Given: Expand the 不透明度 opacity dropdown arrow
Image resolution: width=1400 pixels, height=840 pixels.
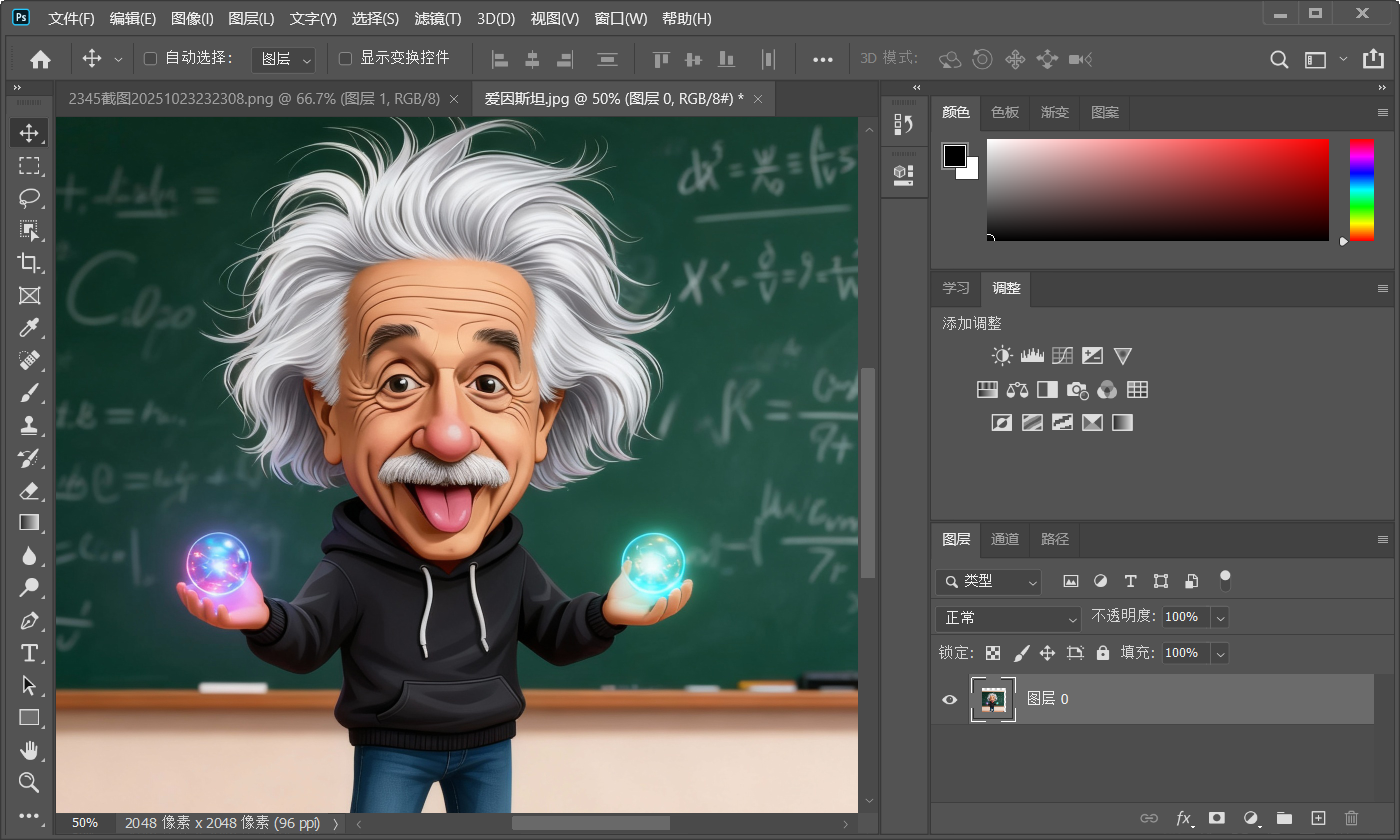Looking at the screenshot, I should [1220, 618].
